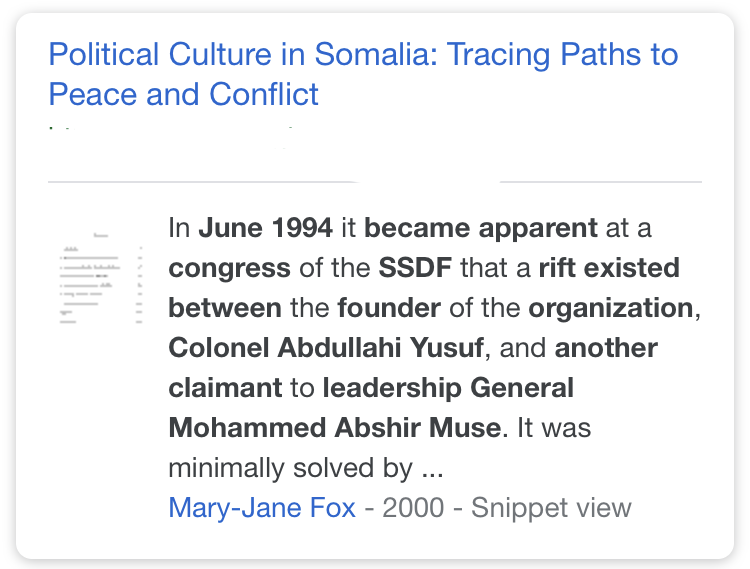Click the word organization in the snippet

pyautogui.click(x=611, y=308)
